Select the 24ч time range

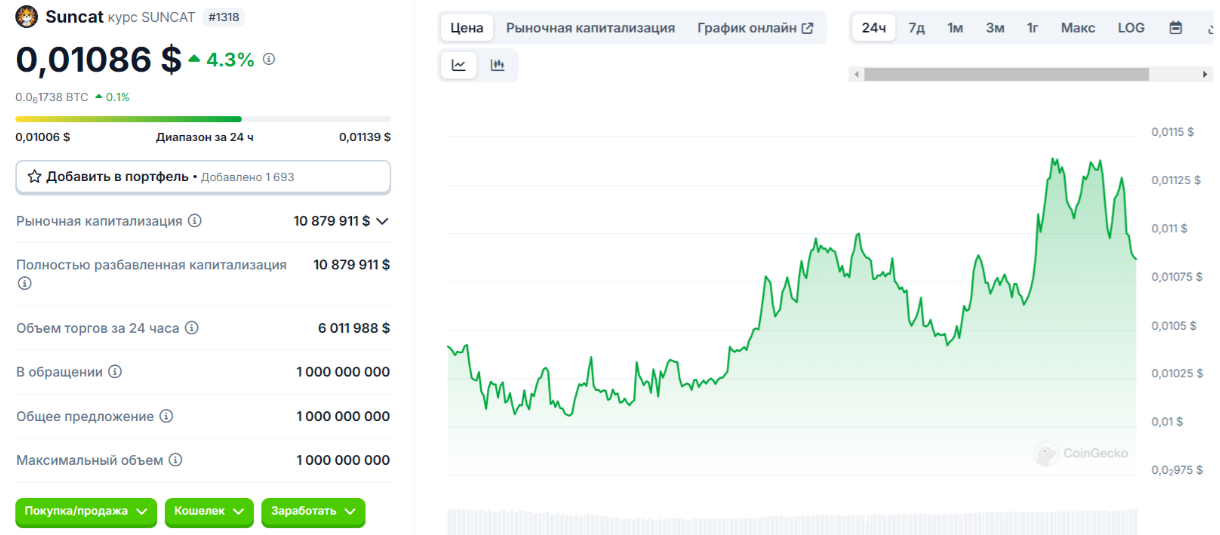click(x=874, y=27)
